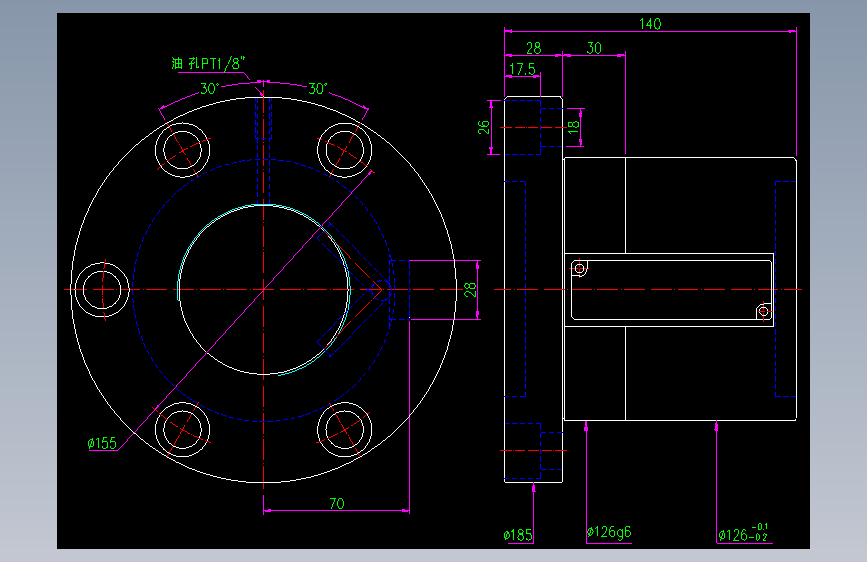Select the 140 overall length dimension
The height and width of the screenshot is (562, 867).
[650, 24]
